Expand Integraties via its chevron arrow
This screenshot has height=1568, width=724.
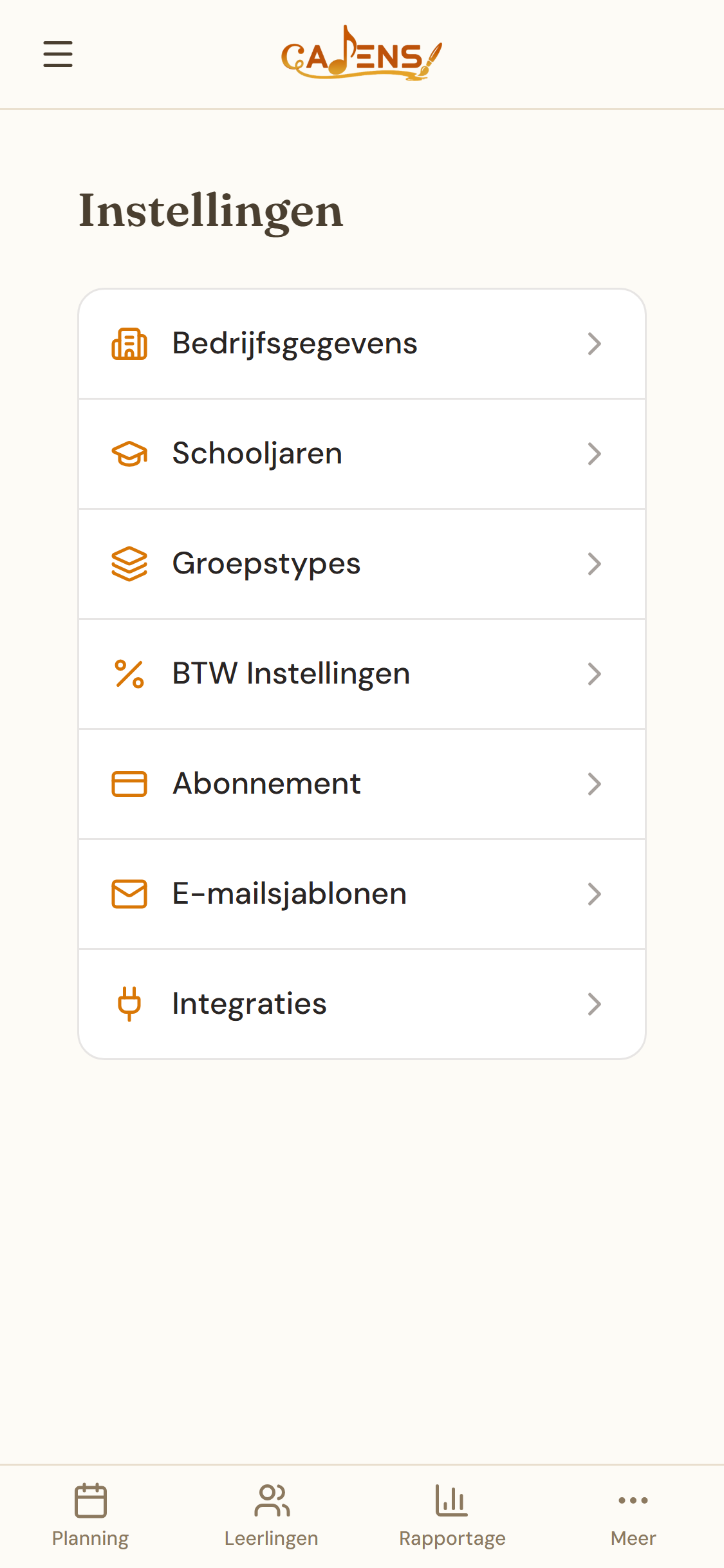pyautogui.click(x=595, y=1004)
